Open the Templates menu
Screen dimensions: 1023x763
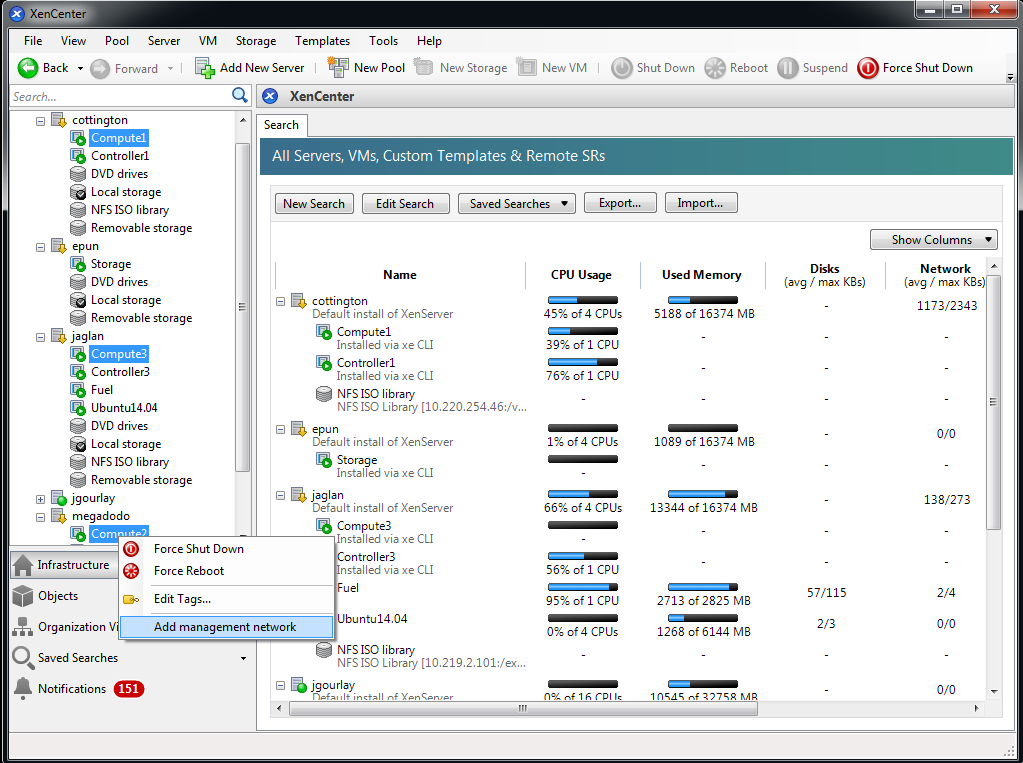point(322,40)
